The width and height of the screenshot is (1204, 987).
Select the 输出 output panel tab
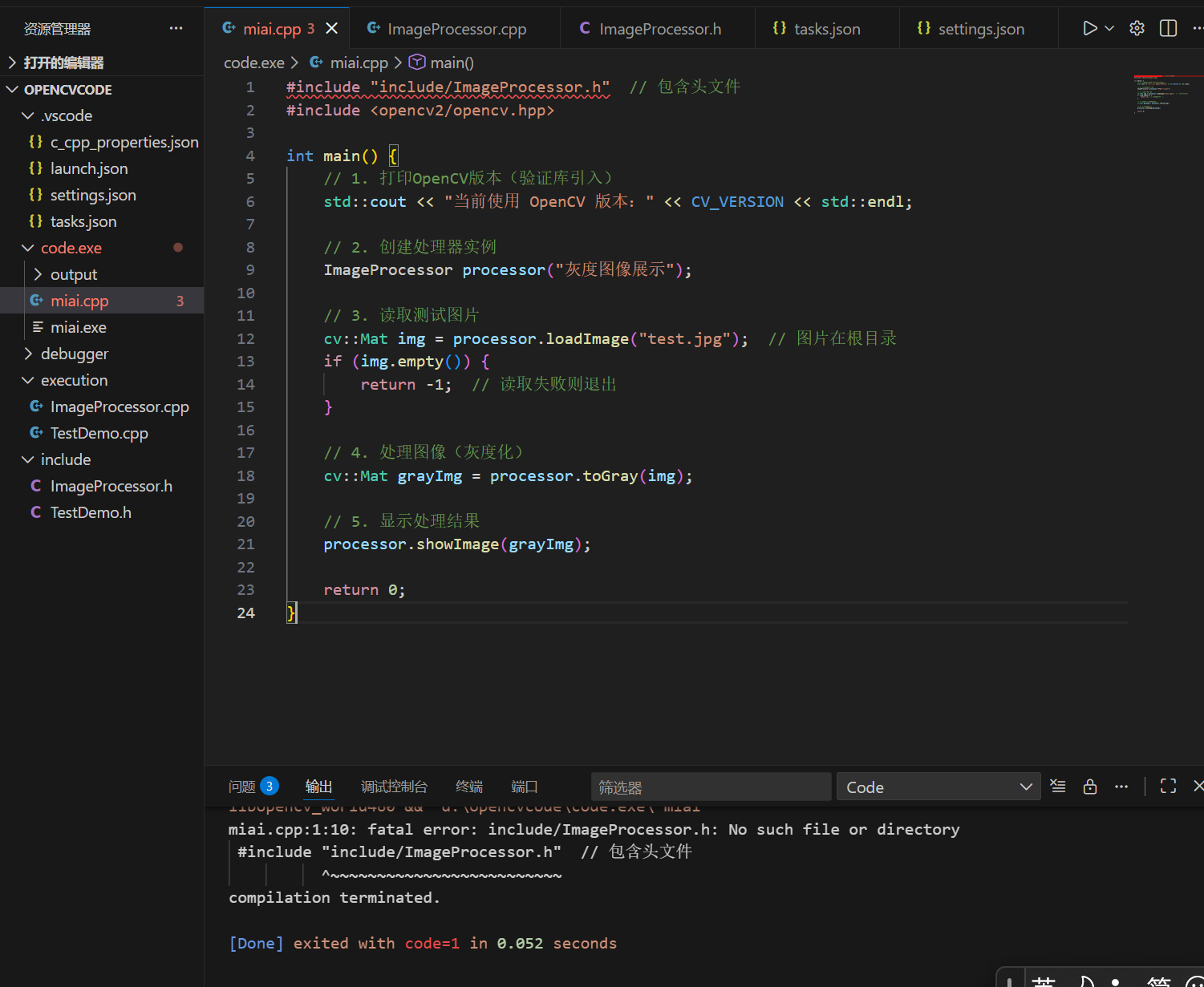318,787
